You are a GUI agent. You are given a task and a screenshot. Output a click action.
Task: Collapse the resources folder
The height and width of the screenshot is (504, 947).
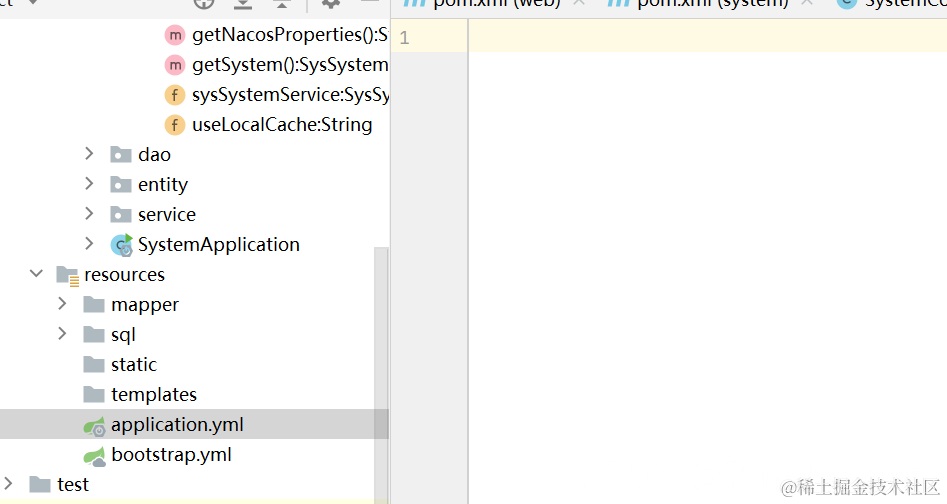pyautogui.click(x=36, y=274)
